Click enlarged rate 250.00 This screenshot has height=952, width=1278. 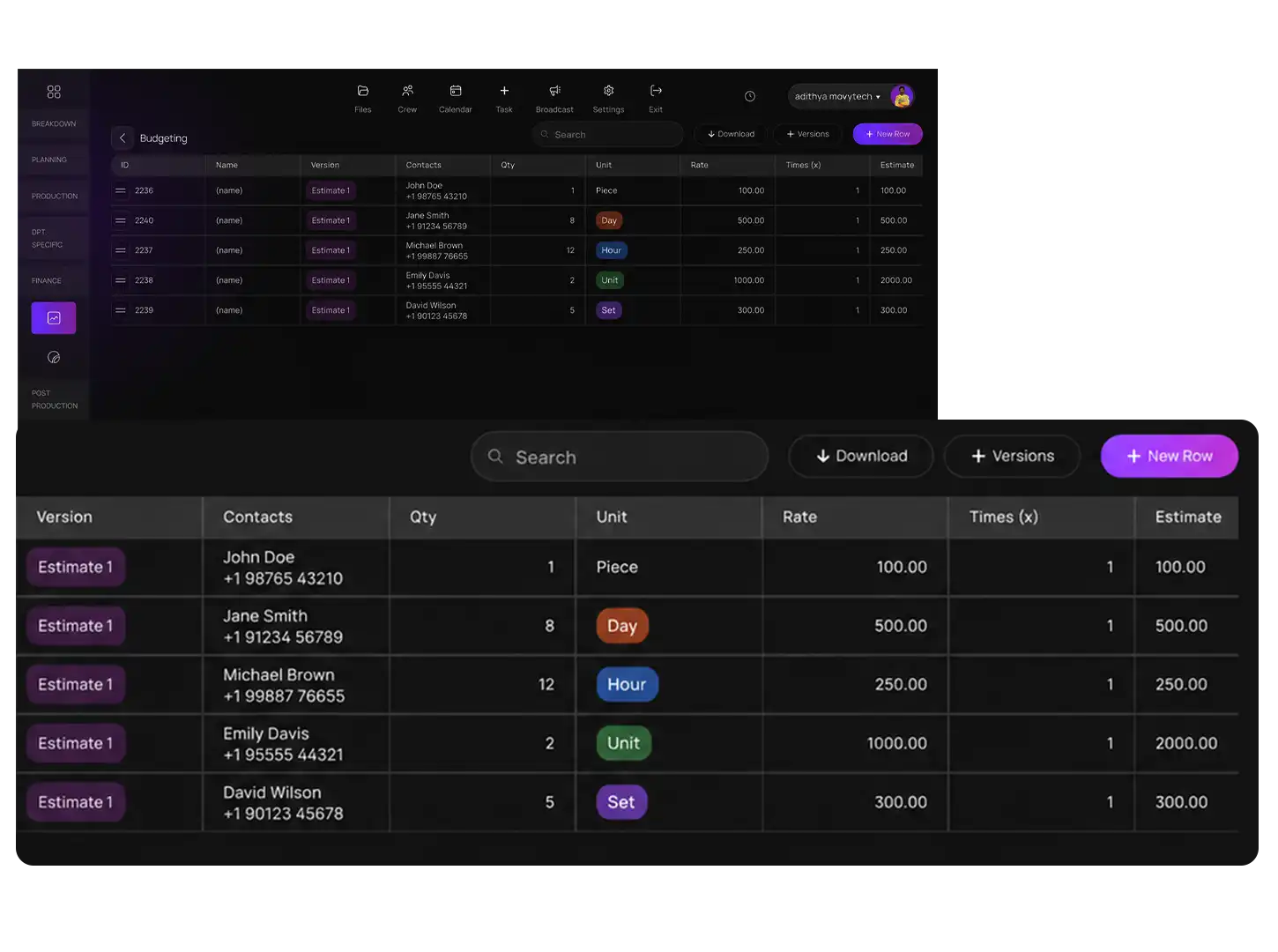coord(901,684)
